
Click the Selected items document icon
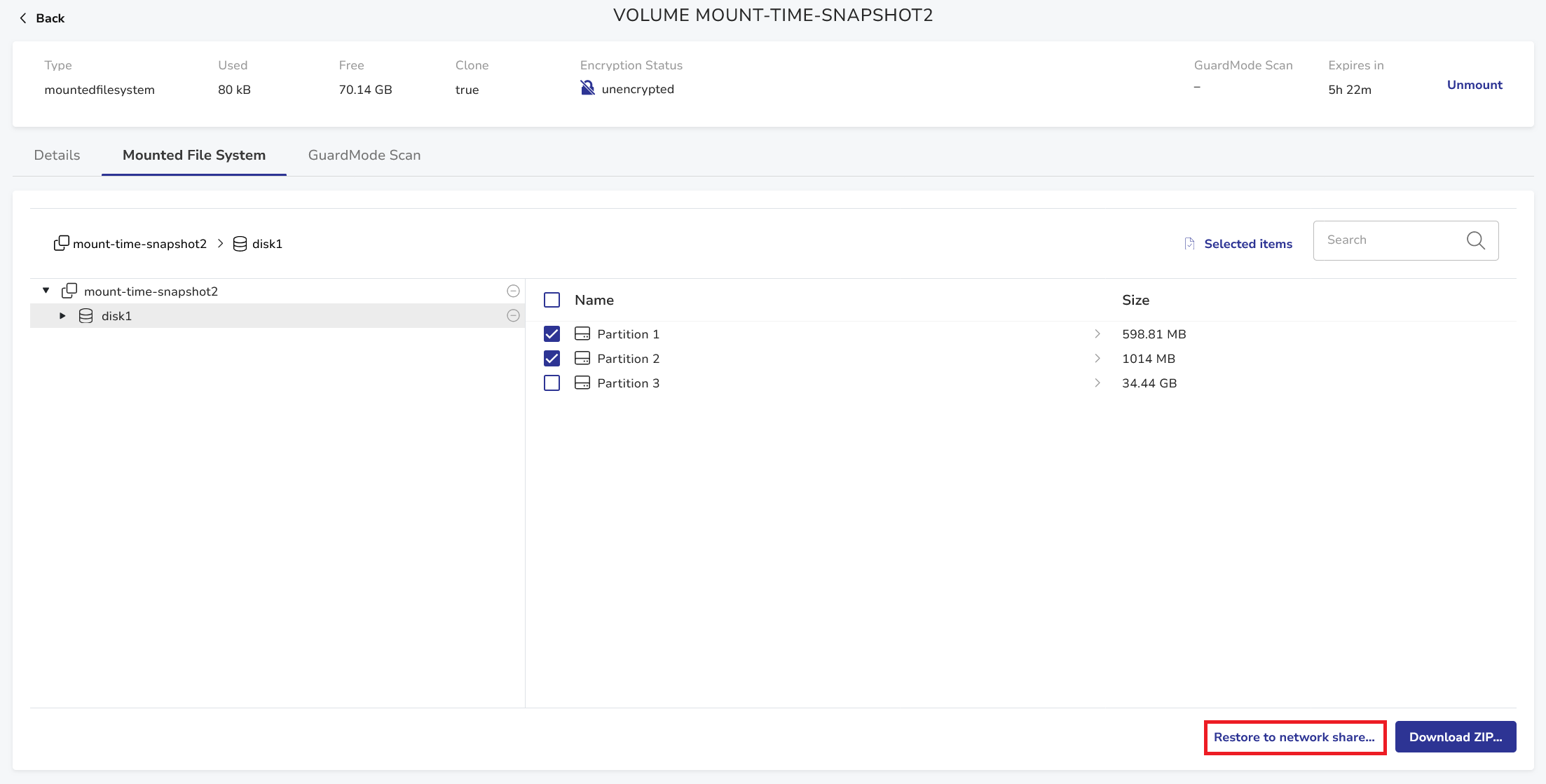pyautogui.click(x=1189, y=244)
